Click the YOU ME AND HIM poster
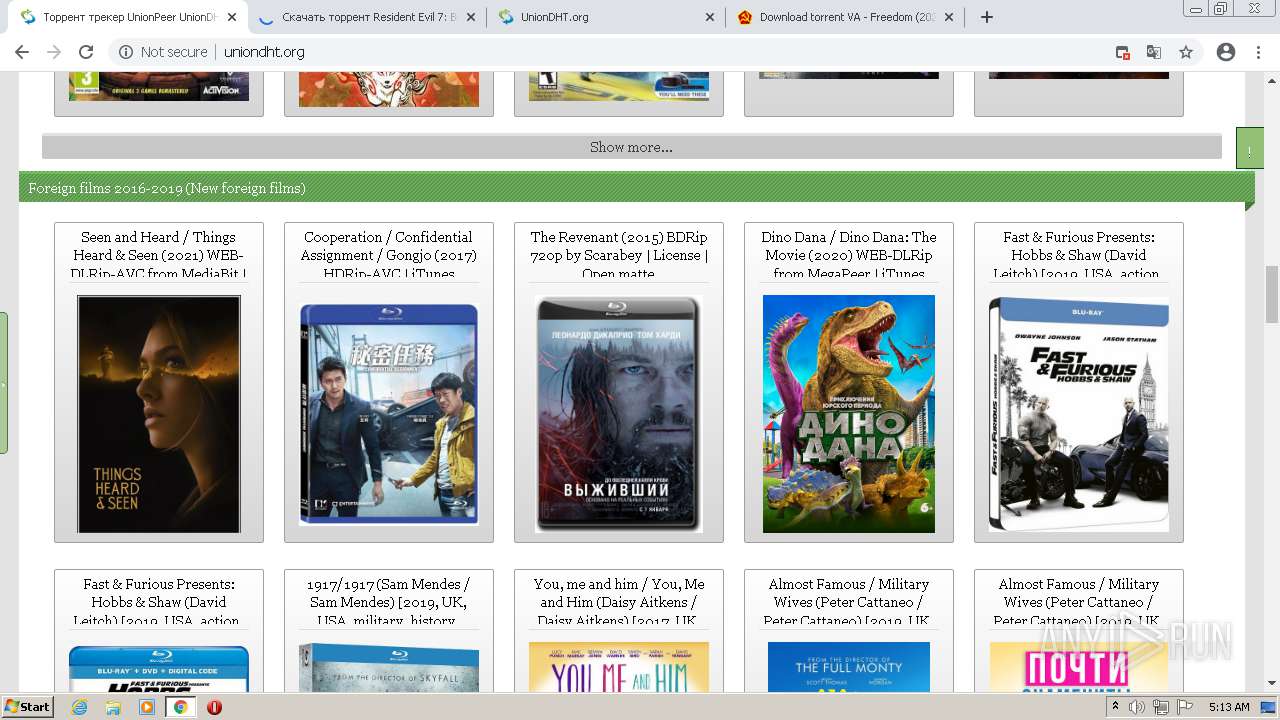Image resolution: width=1280 pixels, height=720 pixels. click(619, 667)
